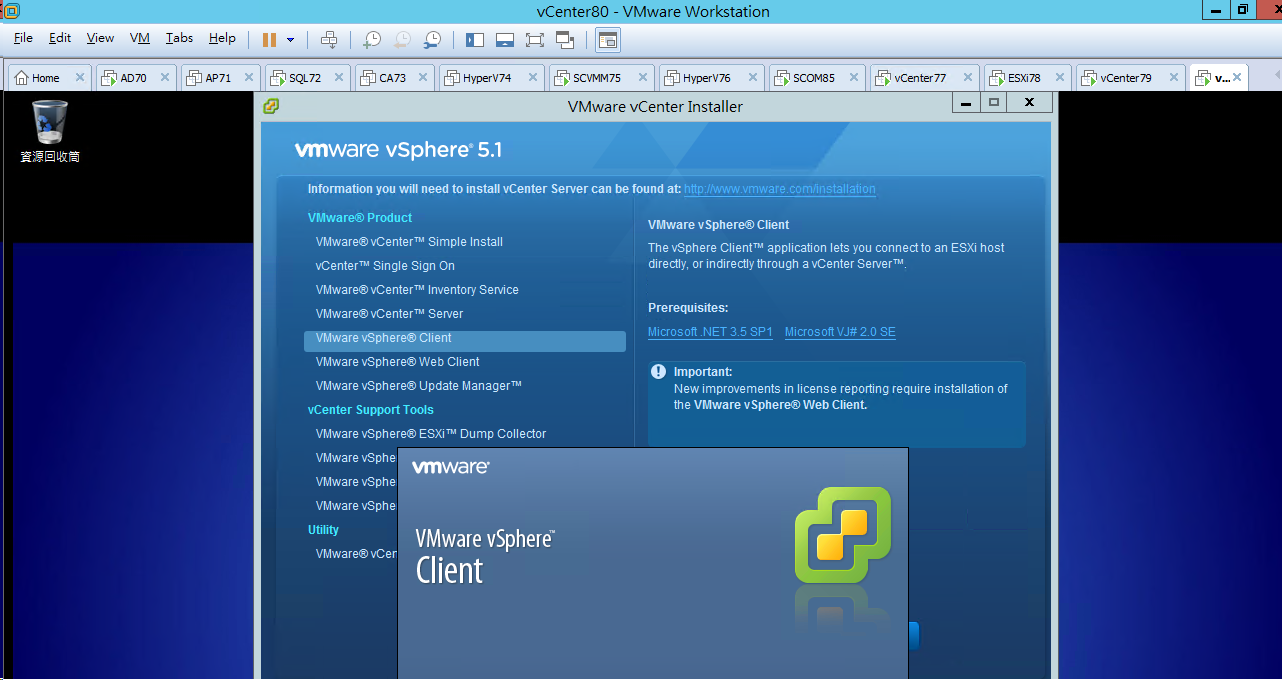Select VMware vCenter Inventory Service
1282x680 pixels.
pyautogui.click(x=417, y=290)
